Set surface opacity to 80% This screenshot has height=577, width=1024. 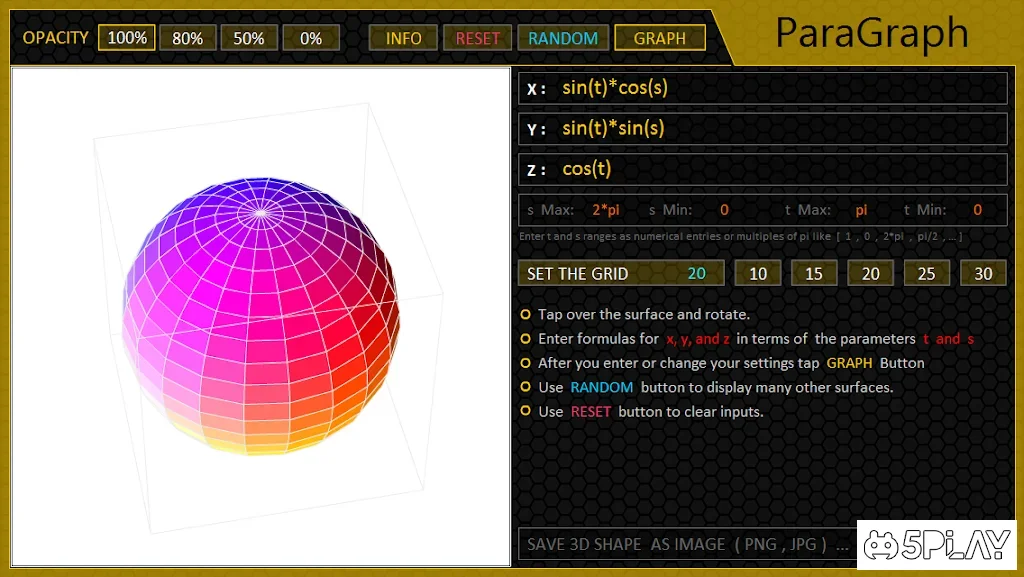click(187, 38)
